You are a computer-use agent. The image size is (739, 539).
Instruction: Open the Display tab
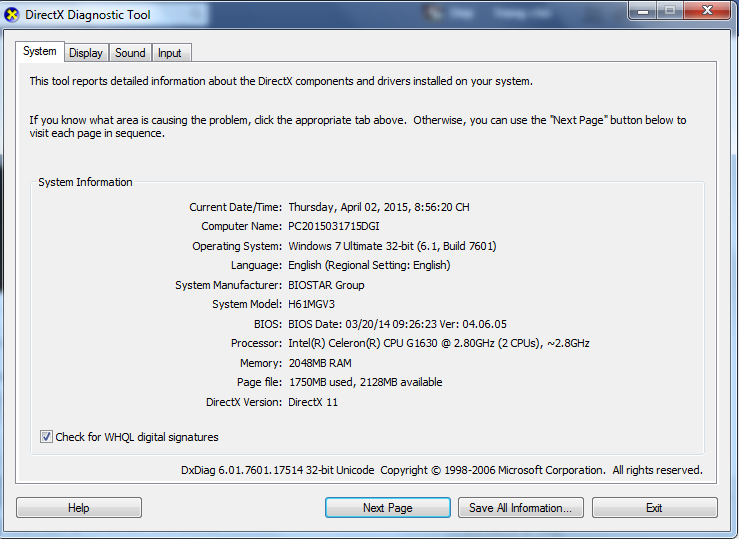pos(86,53)
